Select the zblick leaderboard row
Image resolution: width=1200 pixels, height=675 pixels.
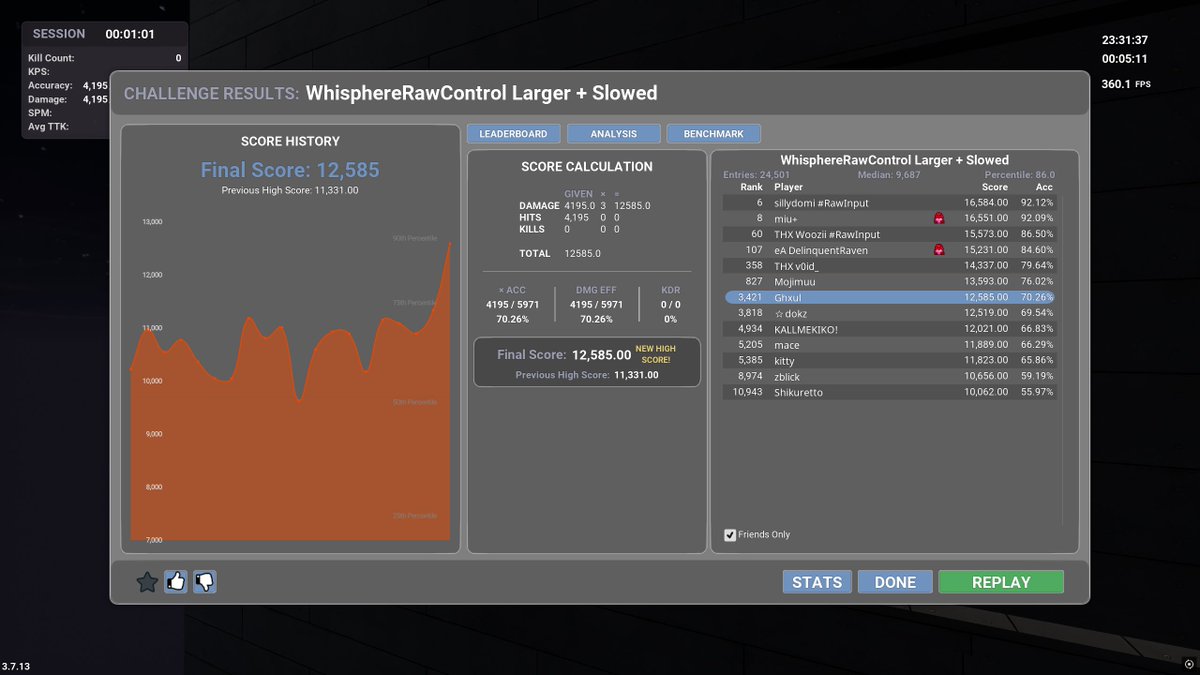pyautogui.click(x=889, y=377)
